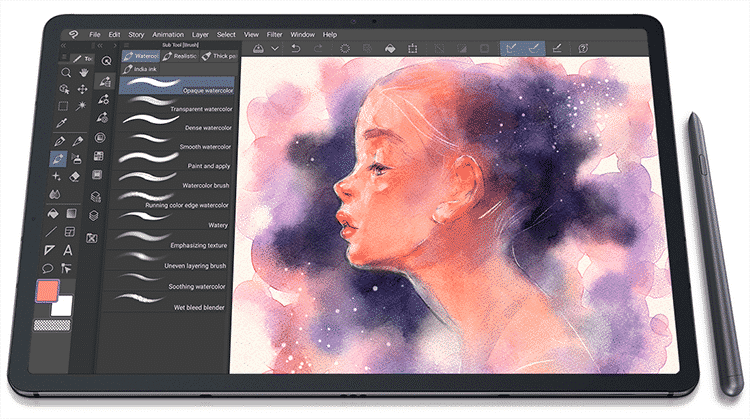Toggle Snap to Ruler
The width and height of the screenshot is (750, 419).
(511, 48)
